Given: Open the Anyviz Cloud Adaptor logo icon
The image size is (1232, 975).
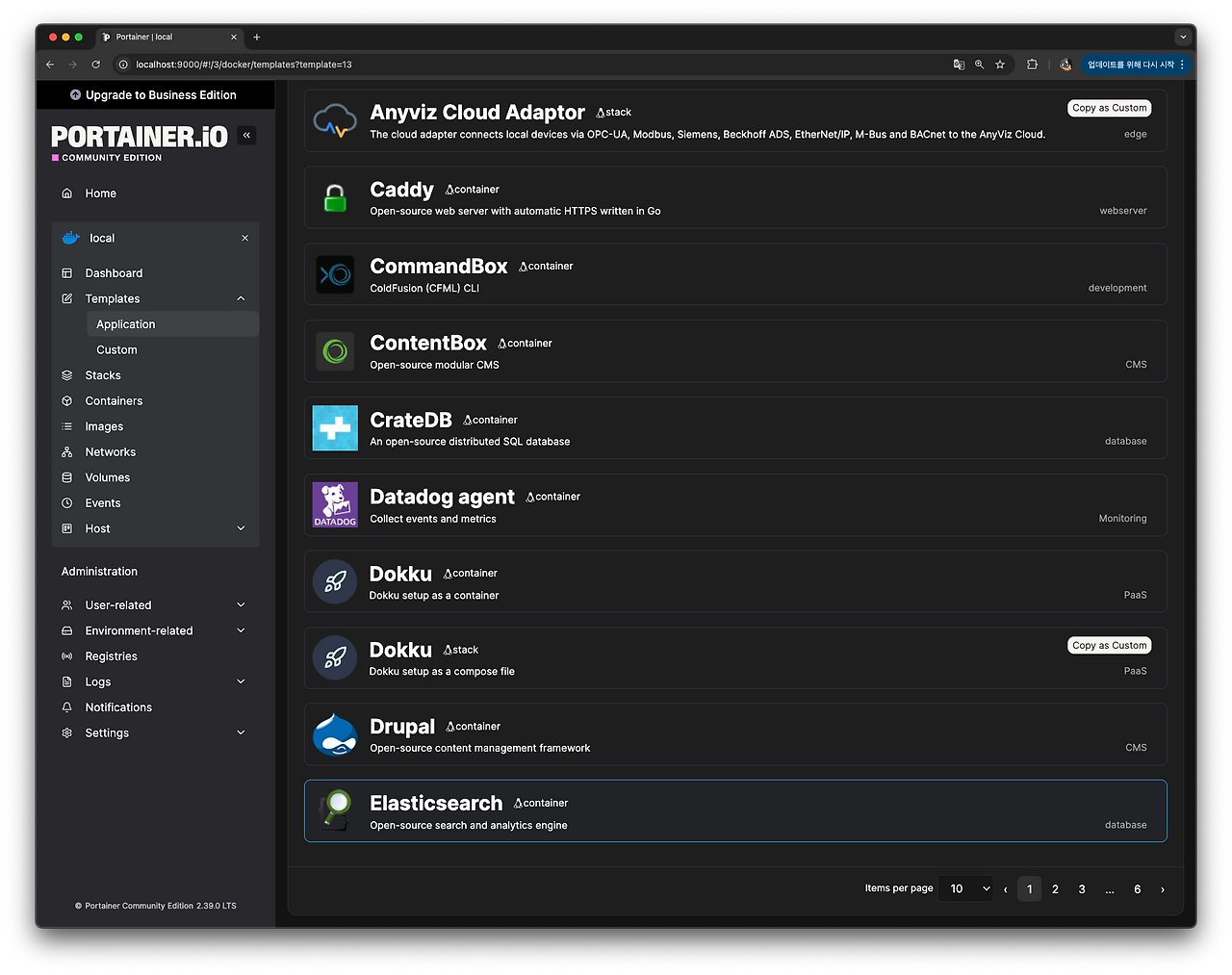Looking at the screenshot, I should pyautogui.click(x=335, y=121).
